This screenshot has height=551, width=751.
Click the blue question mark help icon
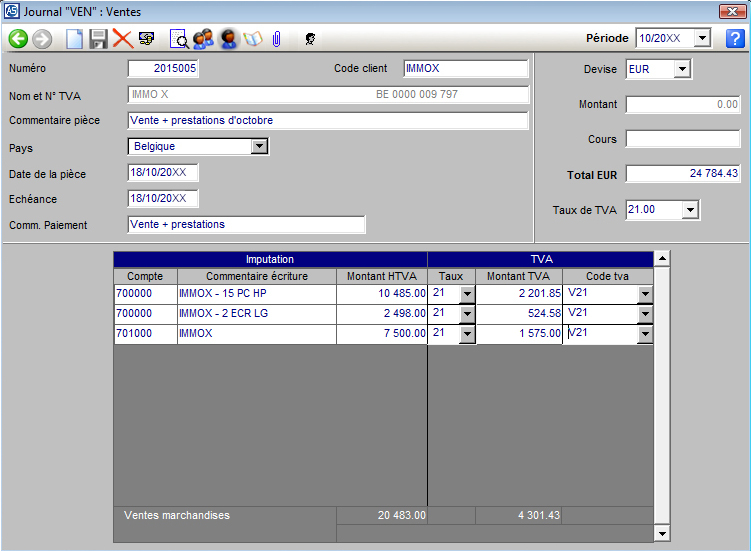coord(735,39)
